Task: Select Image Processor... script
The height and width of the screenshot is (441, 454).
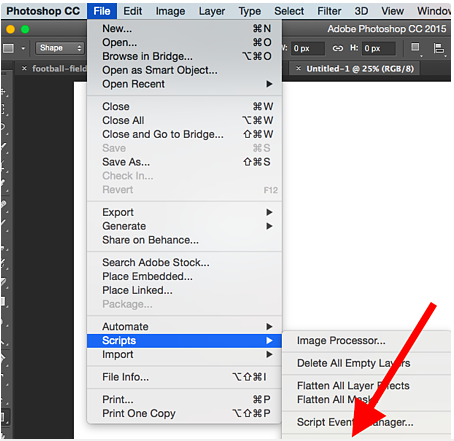Action: (x=367, y=341)
